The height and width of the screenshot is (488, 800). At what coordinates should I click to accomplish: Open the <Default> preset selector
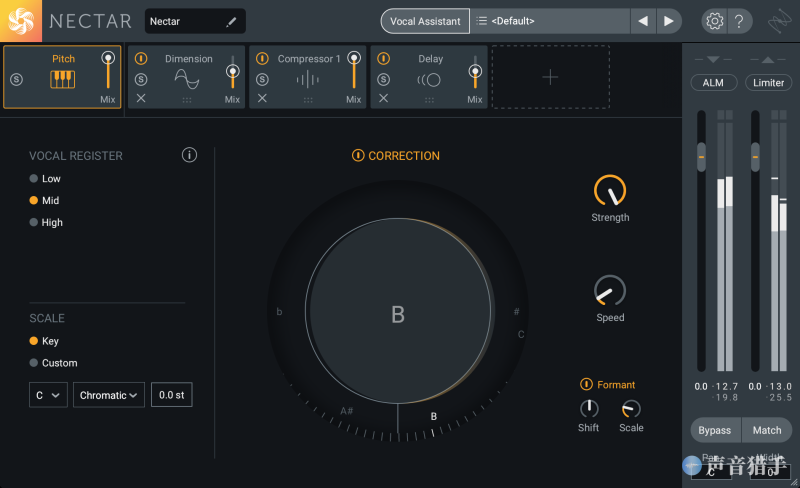pyautogui.click(x=550, y=21)
